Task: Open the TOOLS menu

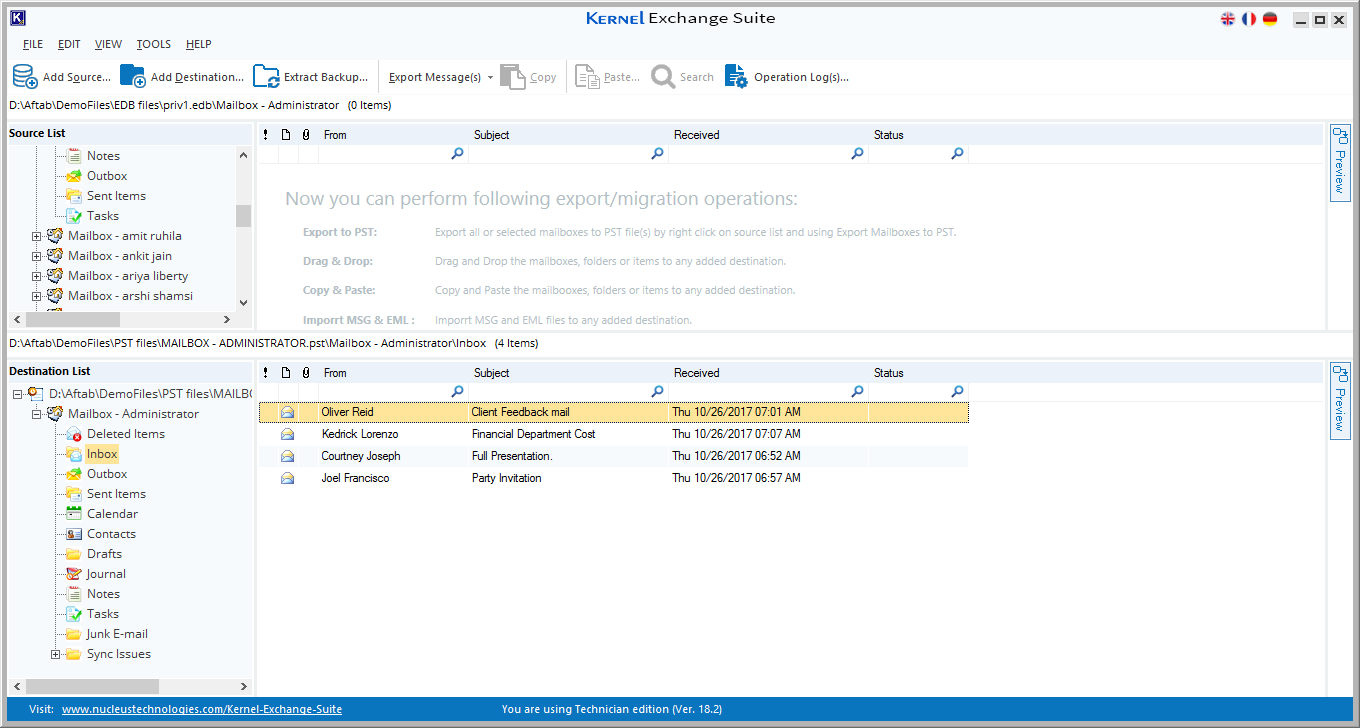Action: click(x=154, y=44)
